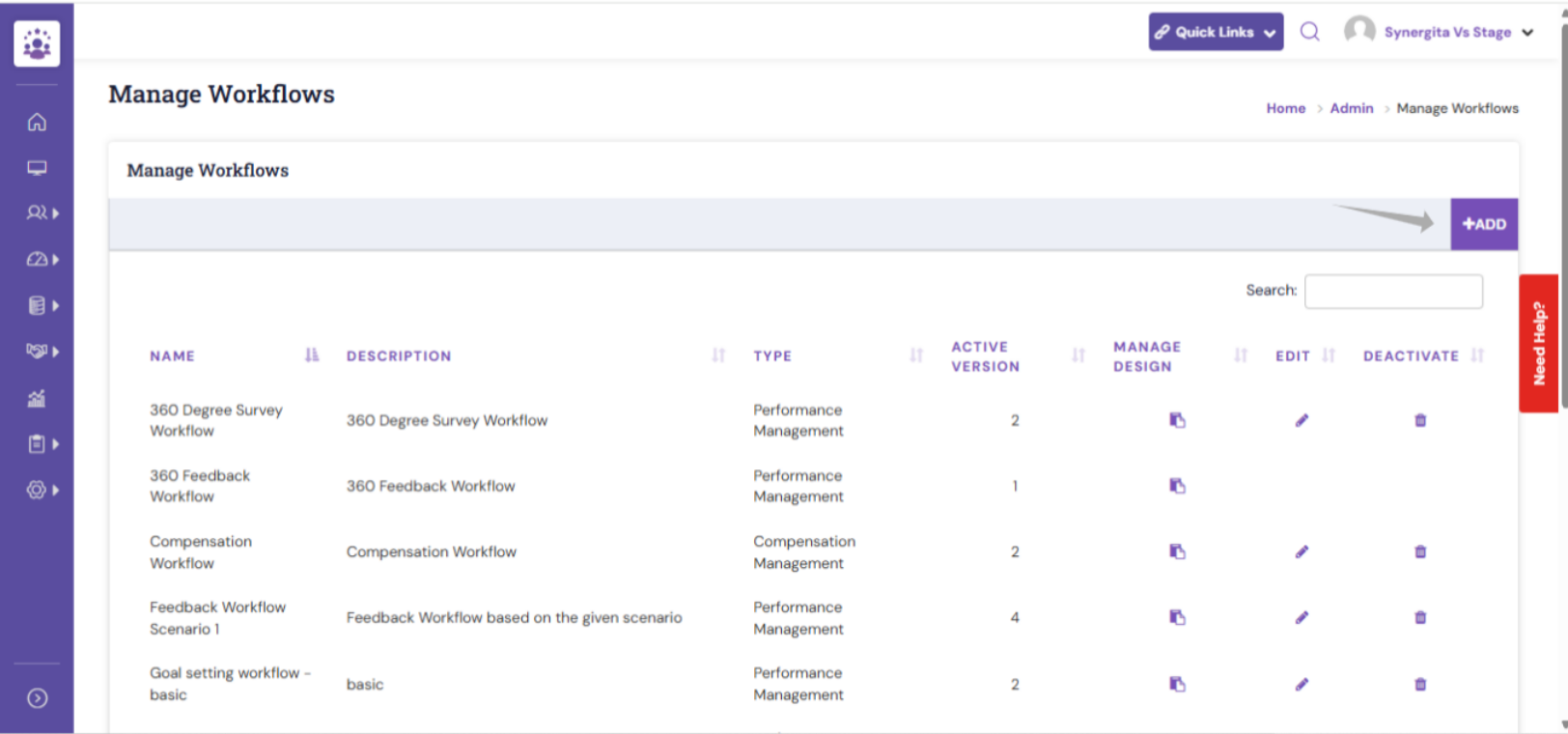This screenshot has width=1568, height=734.
Task: Select name cell '360 Feedback Workflow'
Action: pos(200,486)
